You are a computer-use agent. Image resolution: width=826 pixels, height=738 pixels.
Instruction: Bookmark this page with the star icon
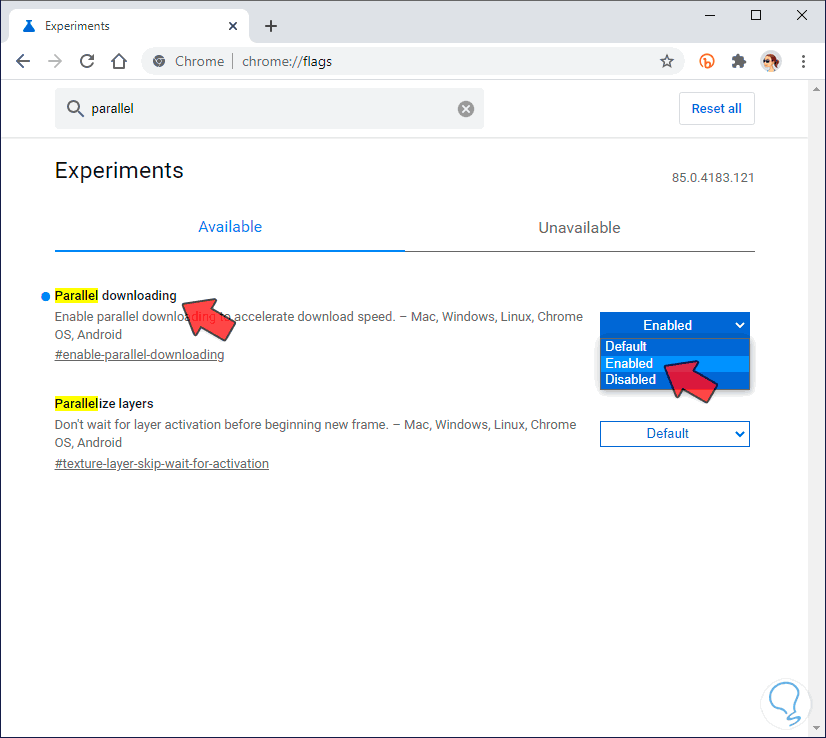[667, 61]
